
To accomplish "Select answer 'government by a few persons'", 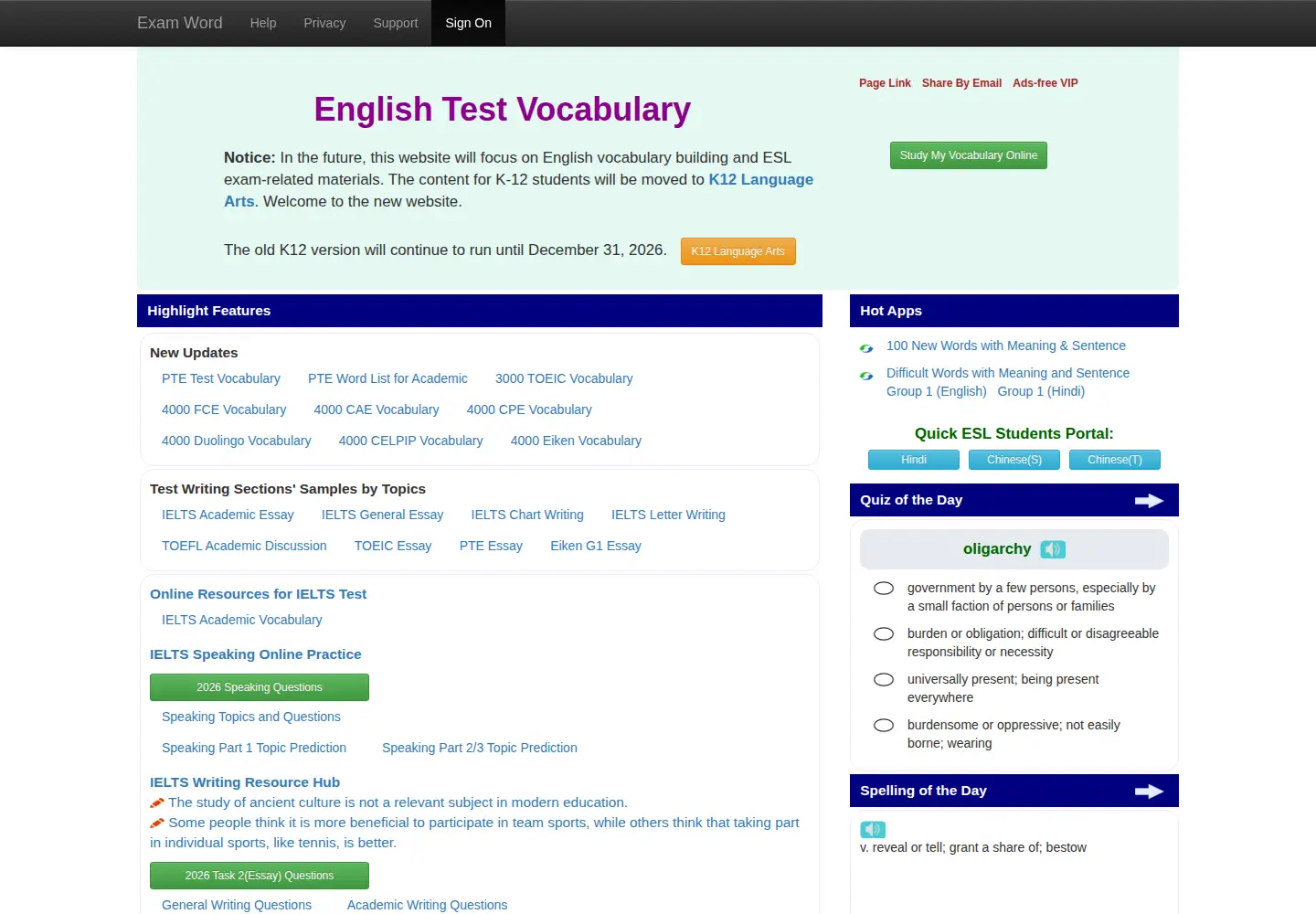I will pos(884,588).
